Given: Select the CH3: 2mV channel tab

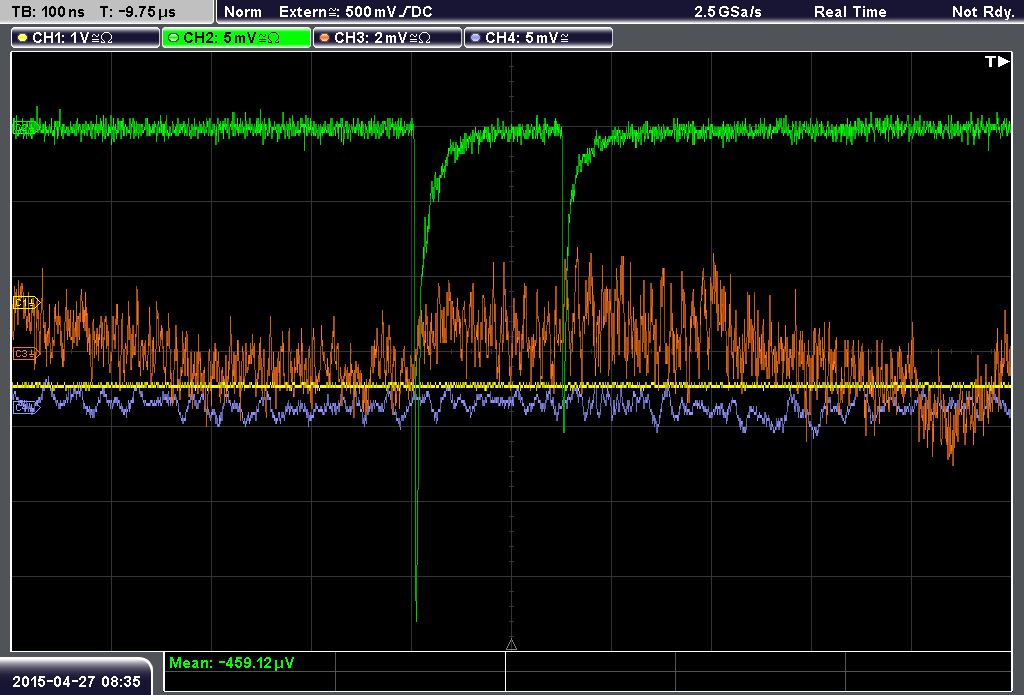Looking at the screenshot, I should pyautogui.click(x=387, y=38).
